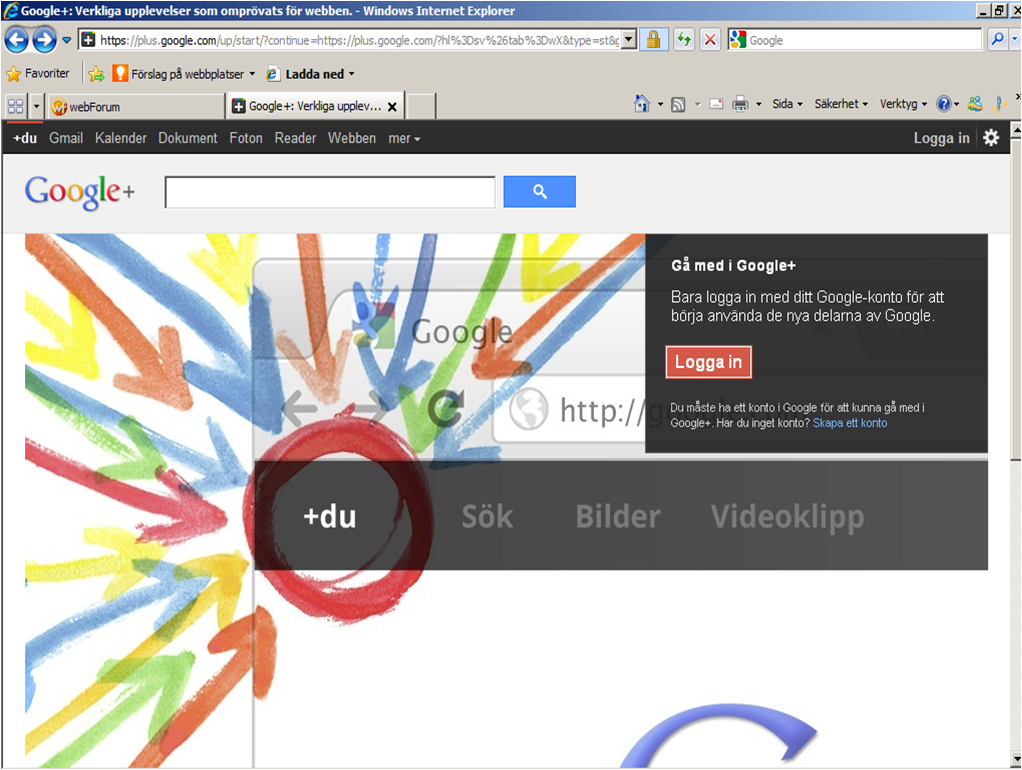
Task: Open the Säkerhet menu
Action: 841,104
